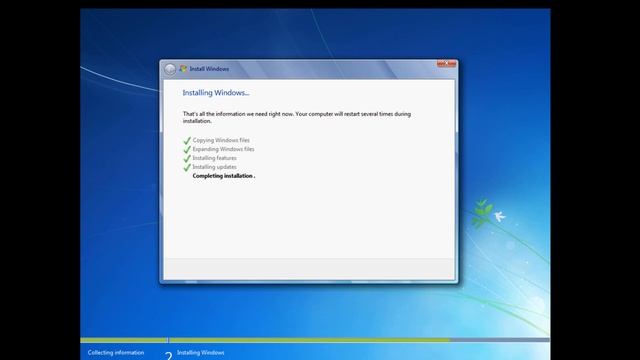This screenshot has width=640, height=360.
Task: Click the Installing Windows stage label at bottom
Action: pos(200,352)
